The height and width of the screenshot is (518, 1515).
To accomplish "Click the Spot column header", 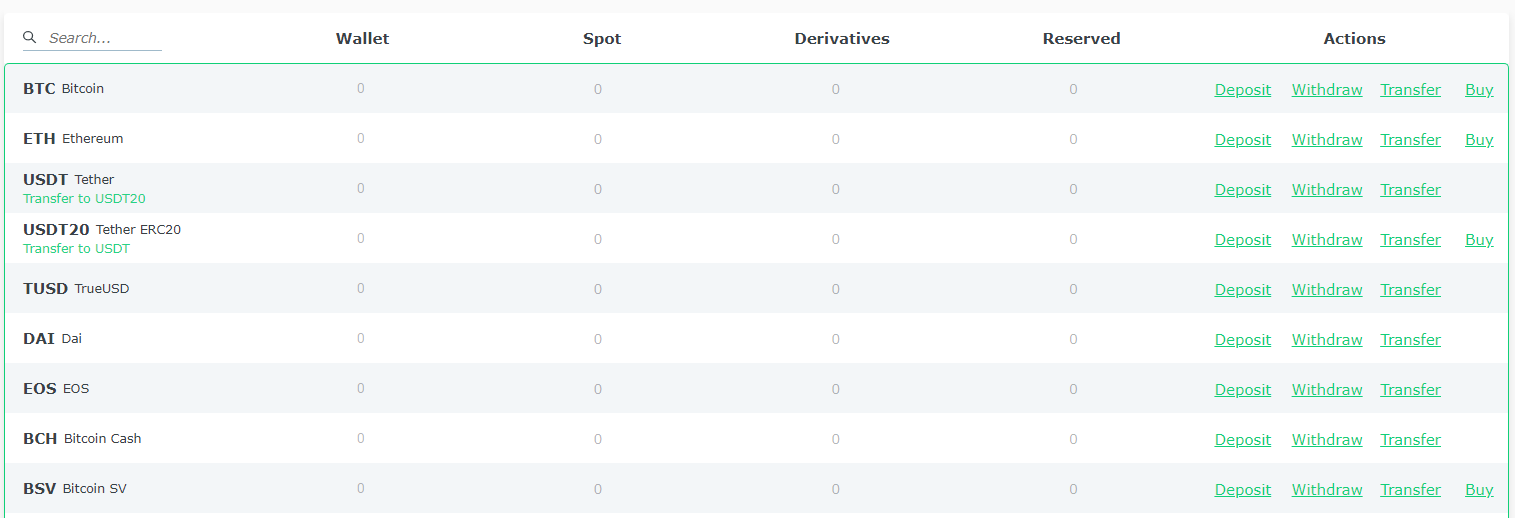I will coord(602,39).
